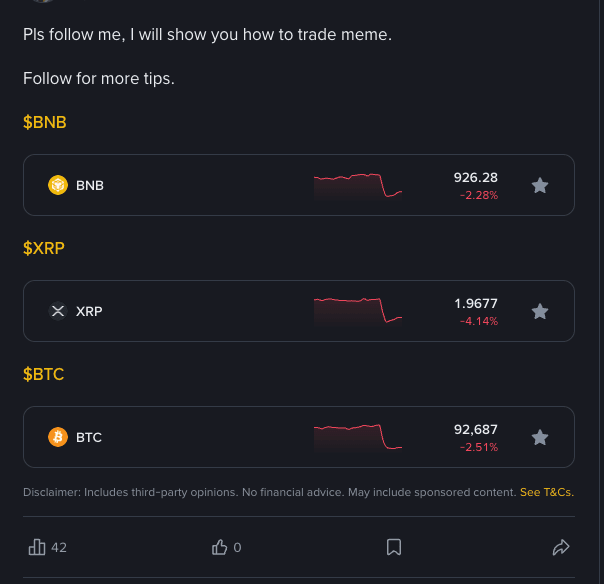
Task: View the BNB price sparkline chart
Action: point(358,185)
